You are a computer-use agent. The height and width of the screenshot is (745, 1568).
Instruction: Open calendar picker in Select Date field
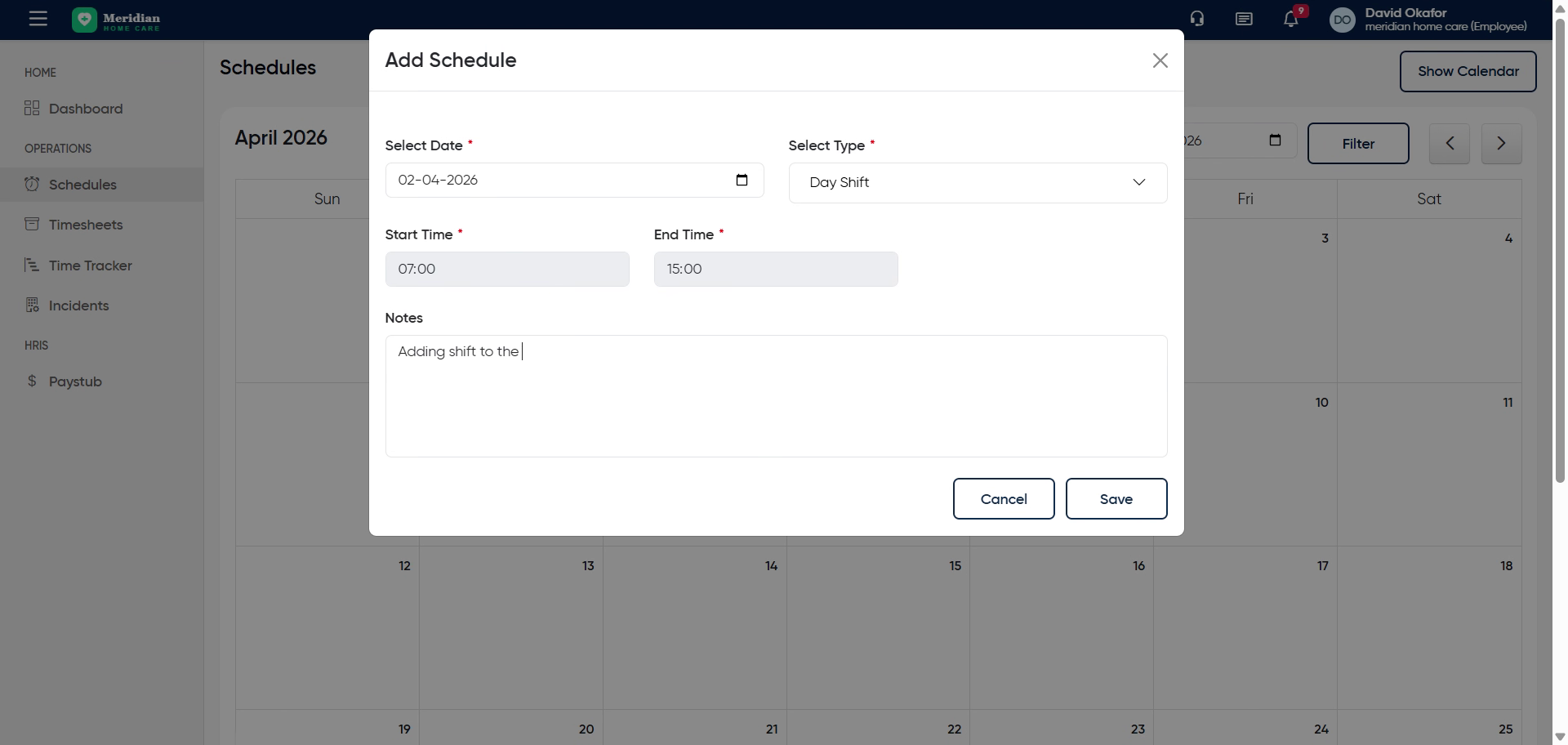pos(742,181)
